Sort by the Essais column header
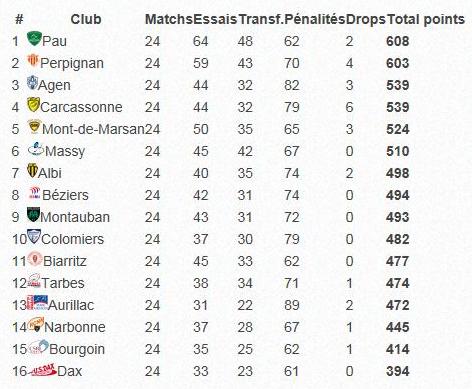 pos(215,19)
